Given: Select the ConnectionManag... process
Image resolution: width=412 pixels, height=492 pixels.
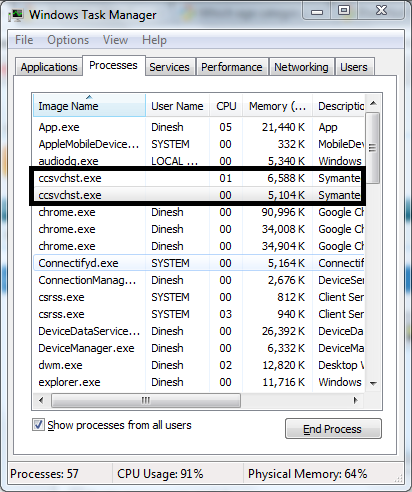Looking at the screenshot, I should (x=199, y=280).
